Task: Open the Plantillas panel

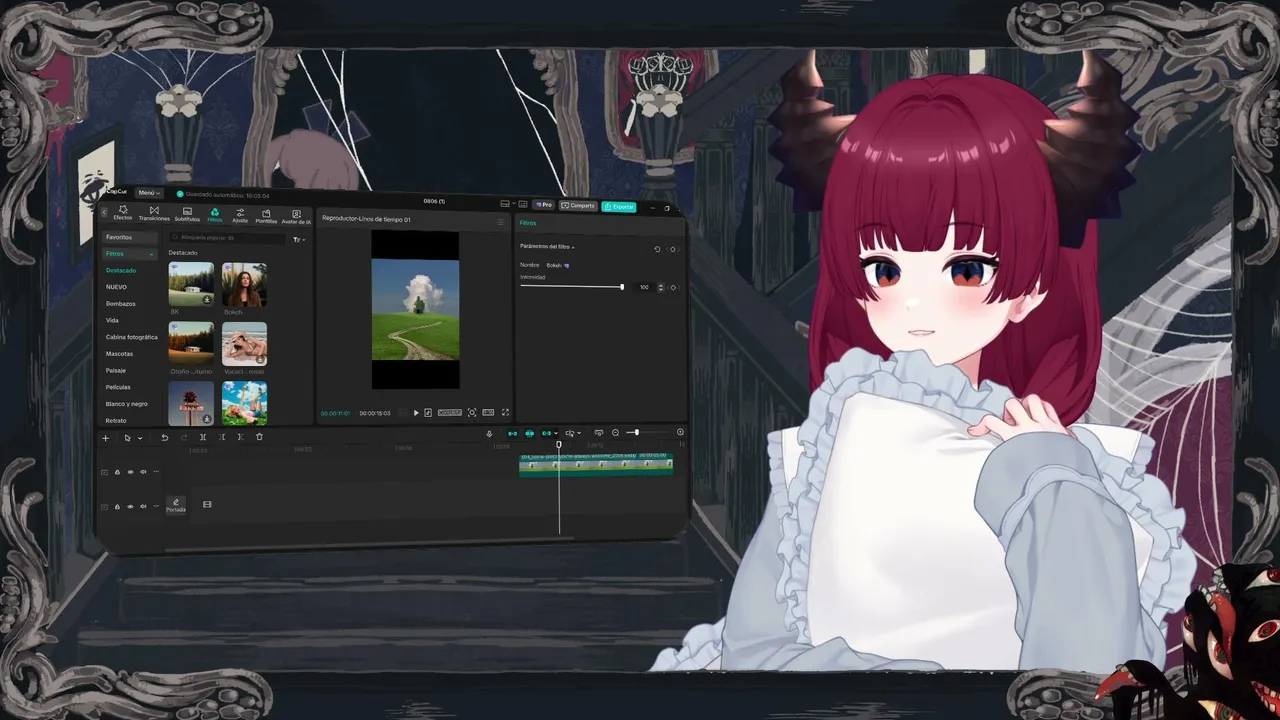Action: [x=266, y=216]
